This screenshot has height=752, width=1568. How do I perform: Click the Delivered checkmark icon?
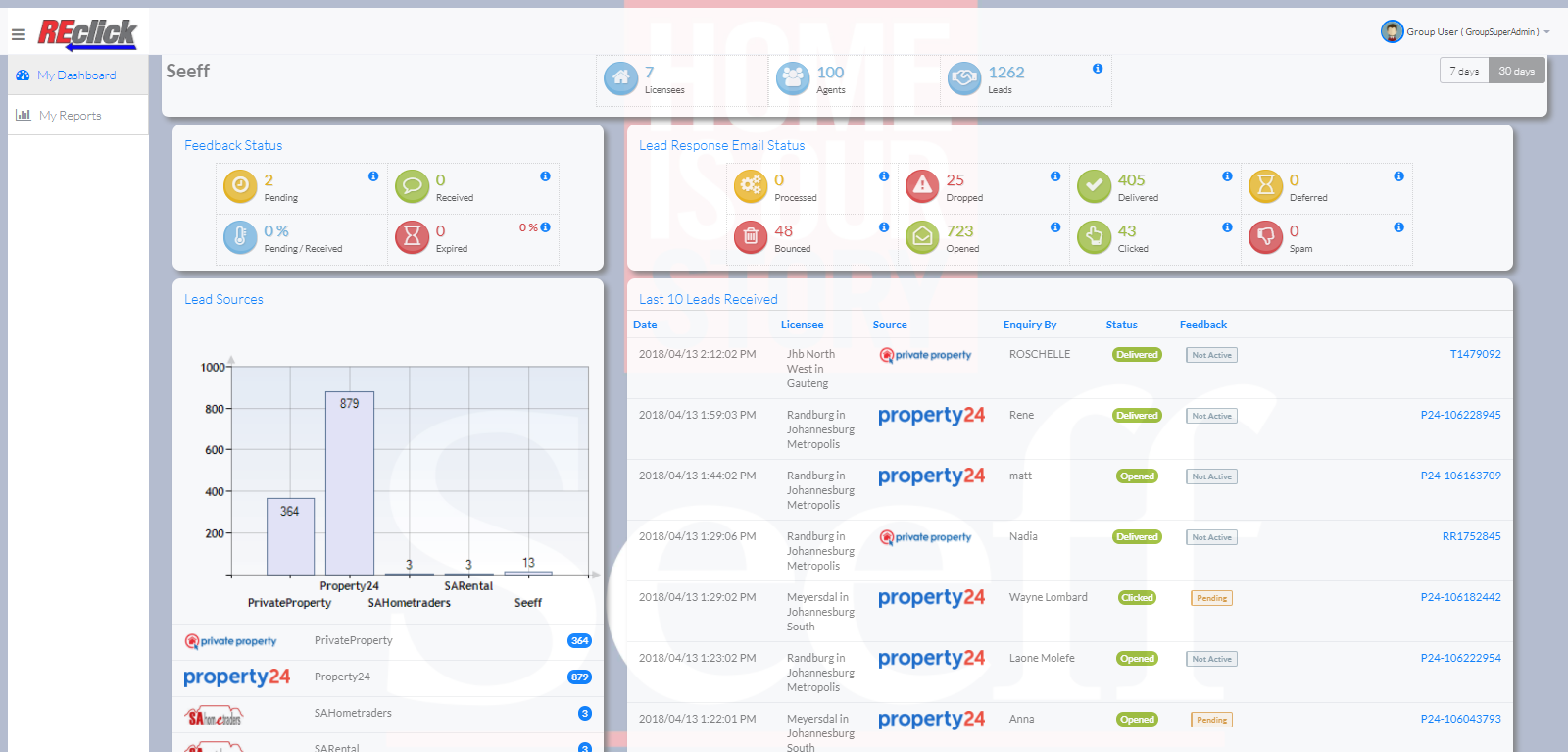pyautogui.click(x=1094, y=185)
